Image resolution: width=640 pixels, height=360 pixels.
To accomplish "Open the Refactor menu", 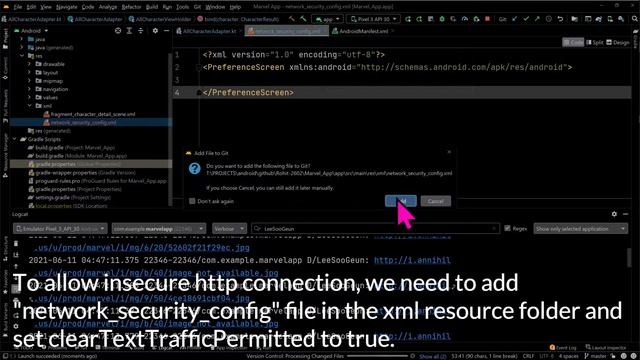I will coord(131,7).
